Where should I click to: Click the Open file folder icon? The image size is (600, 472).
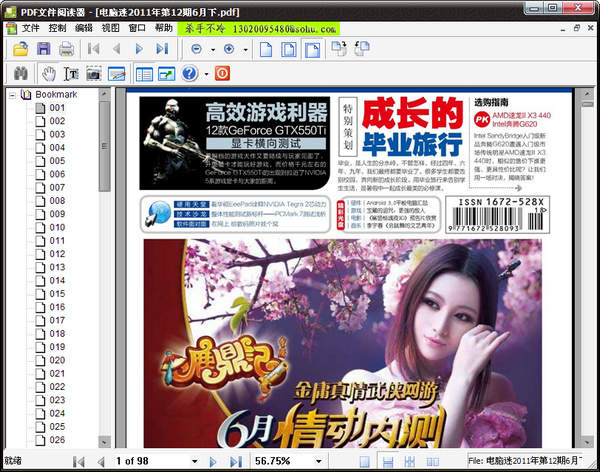click(x=19, y=48)
